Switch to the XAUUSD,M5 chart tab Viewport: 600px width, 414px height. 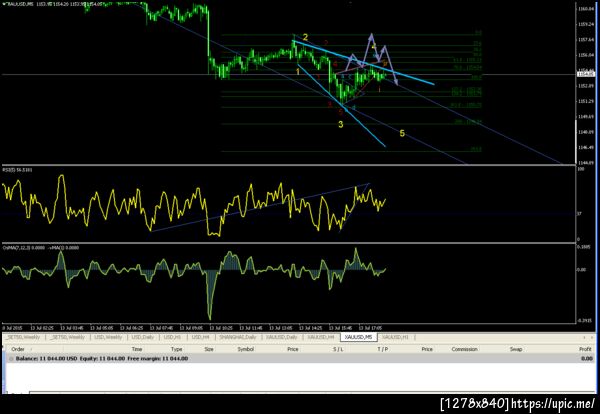358,337
